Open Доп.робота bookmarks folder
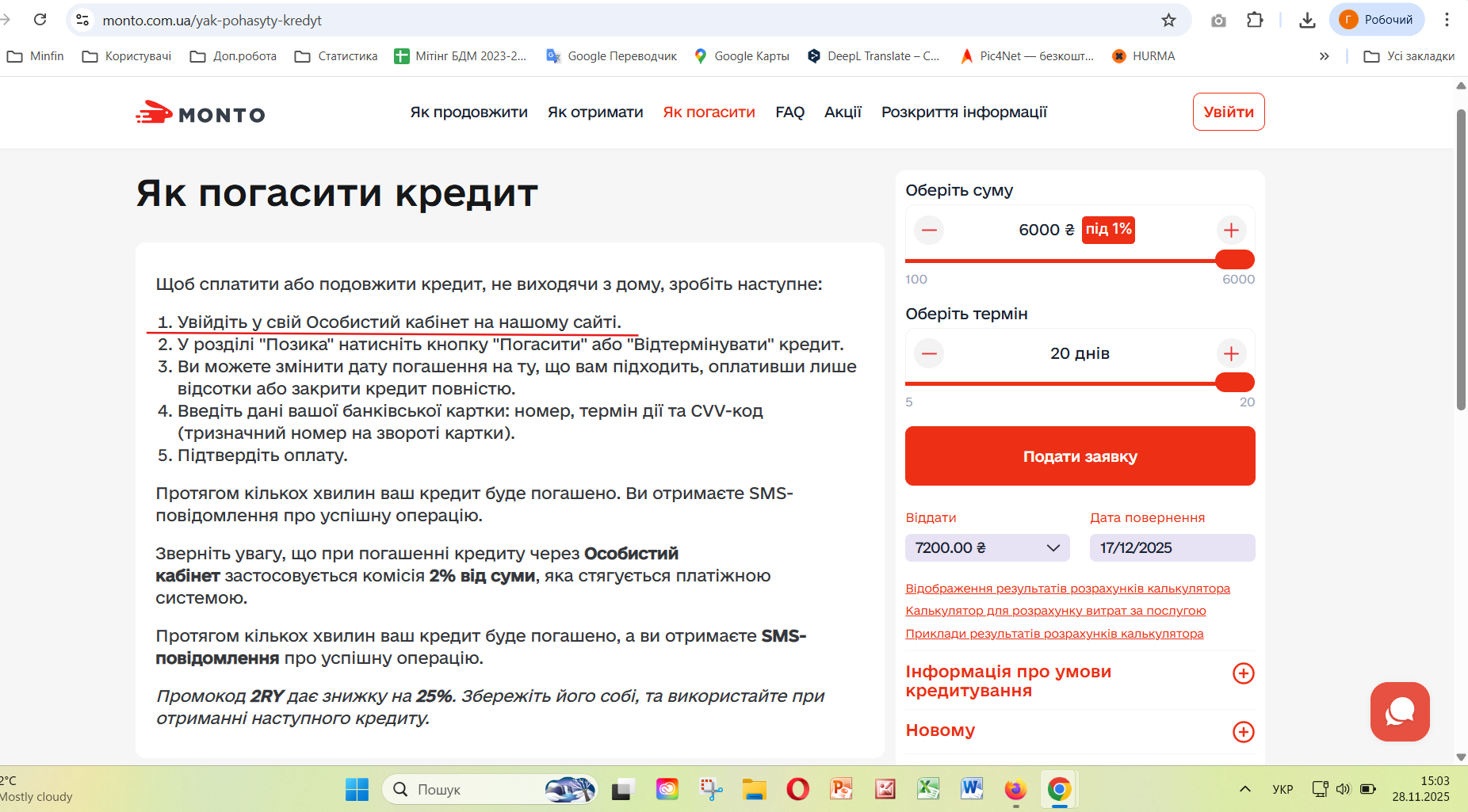 tap(234, 56)
